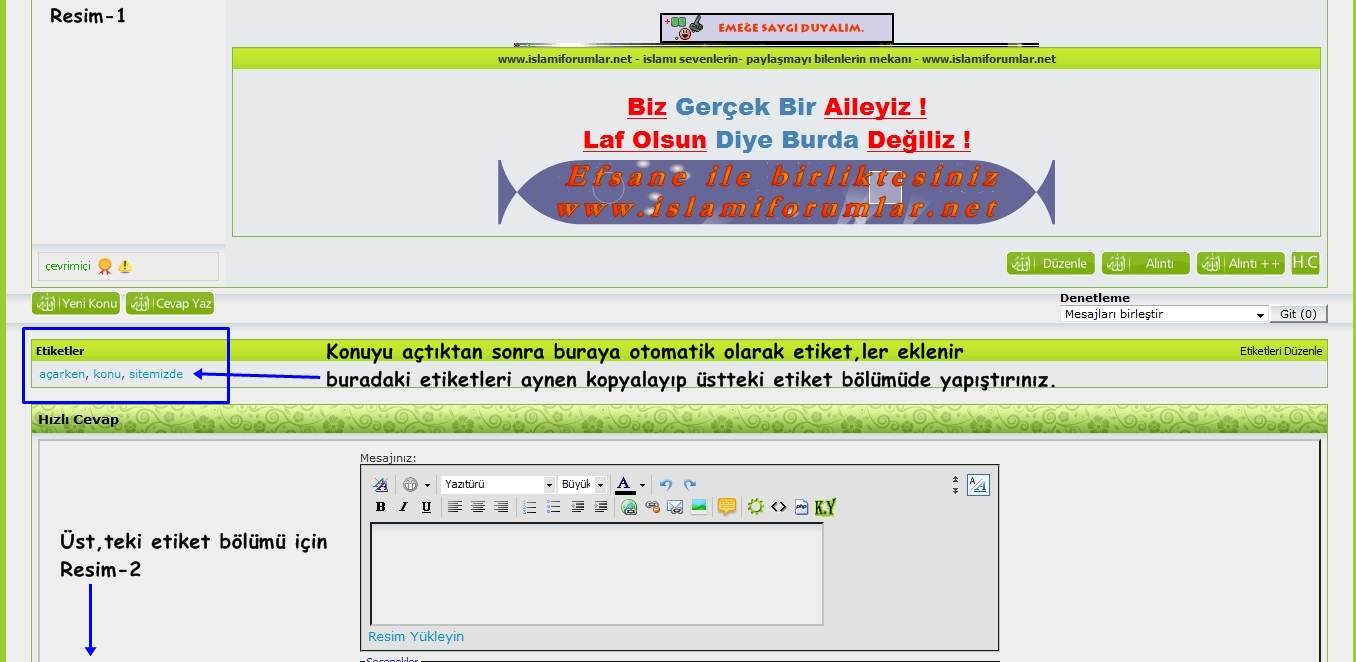The width and height of the screenshot is (1356, 662).
Task: Click the Git (0) button
Action: click(1298, 314)
